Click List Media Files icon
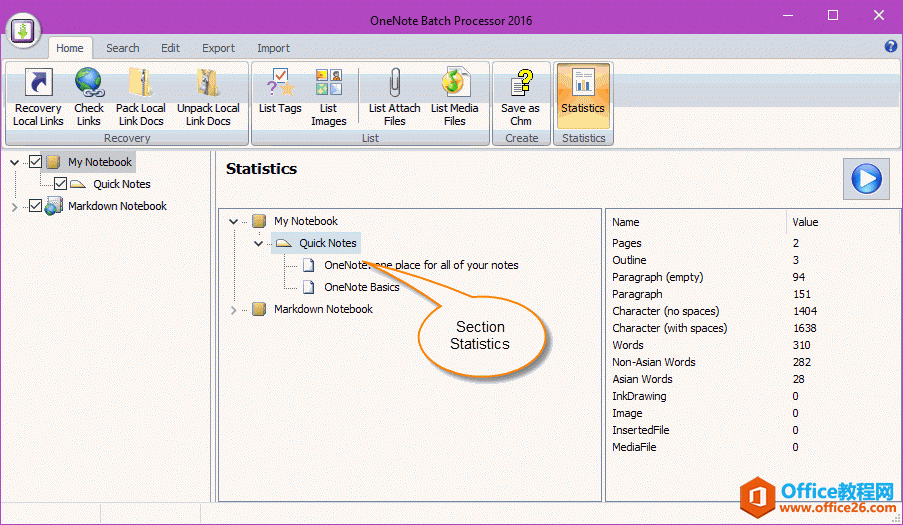 (x=454, y=97)
